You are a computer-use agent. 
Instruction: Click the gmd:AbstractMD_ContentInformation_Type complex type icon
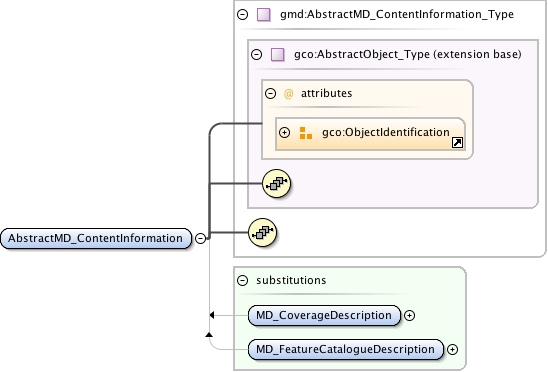[264, 15]
